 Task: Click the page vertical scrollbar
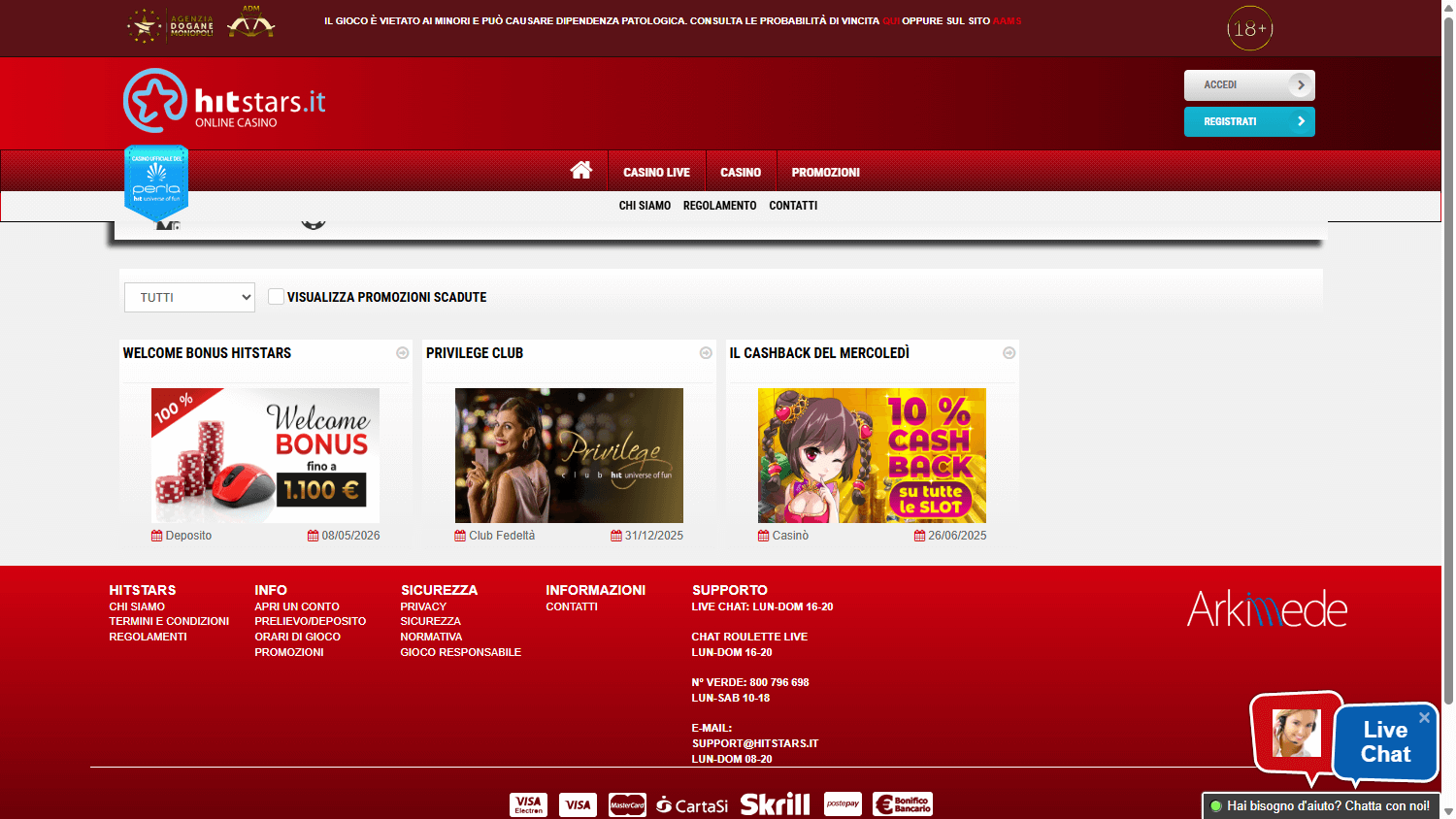pyautogui.click(x=1448, y=359)
